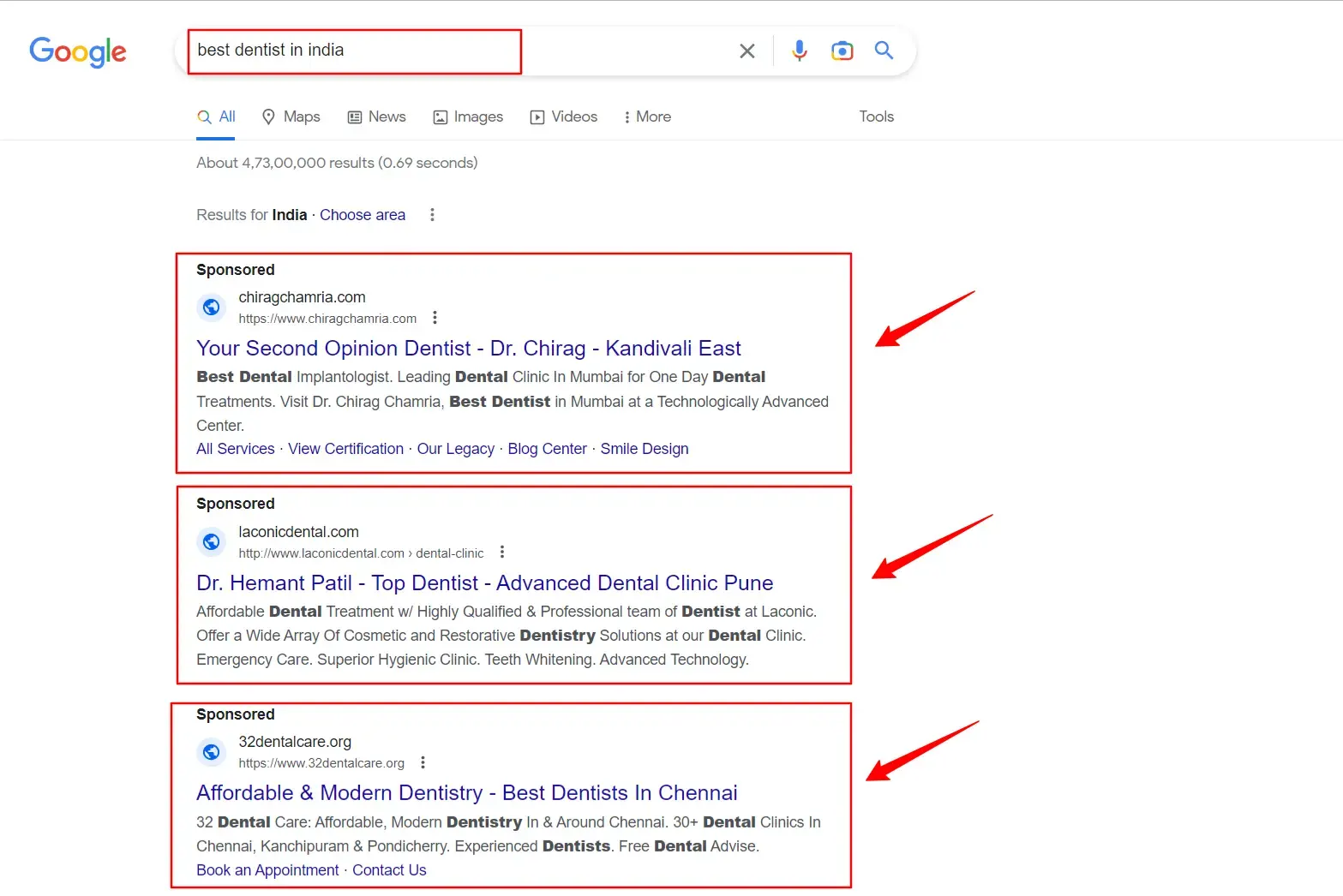Open three-dot options beside Choose area
This screenshot has height=896, width=1343.
(x=432, y=215)
